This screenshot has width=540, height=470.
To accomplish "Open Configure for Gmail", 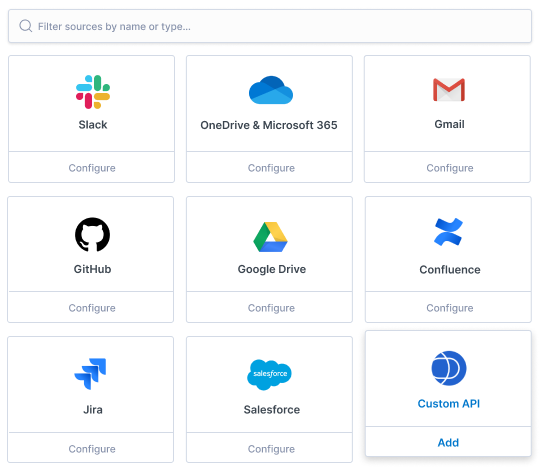I will click(x=449, y=168).
